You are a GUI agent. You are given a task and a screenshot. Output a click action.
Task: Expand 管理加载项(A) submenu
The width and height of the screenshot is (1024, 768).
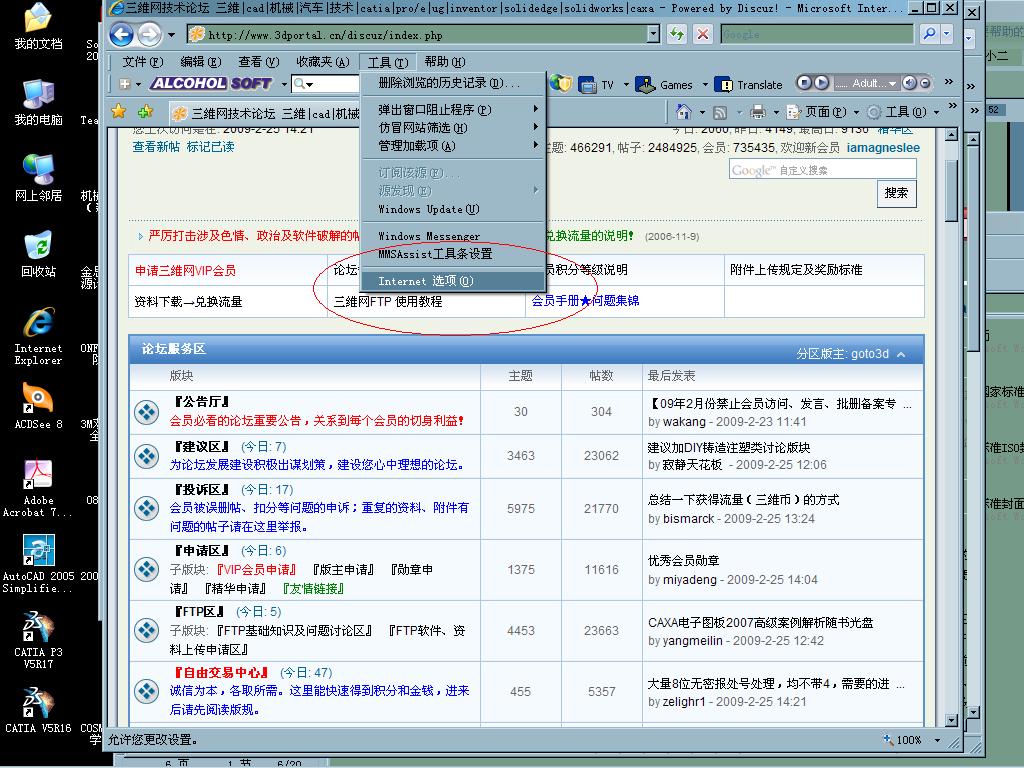pos(453,146)
